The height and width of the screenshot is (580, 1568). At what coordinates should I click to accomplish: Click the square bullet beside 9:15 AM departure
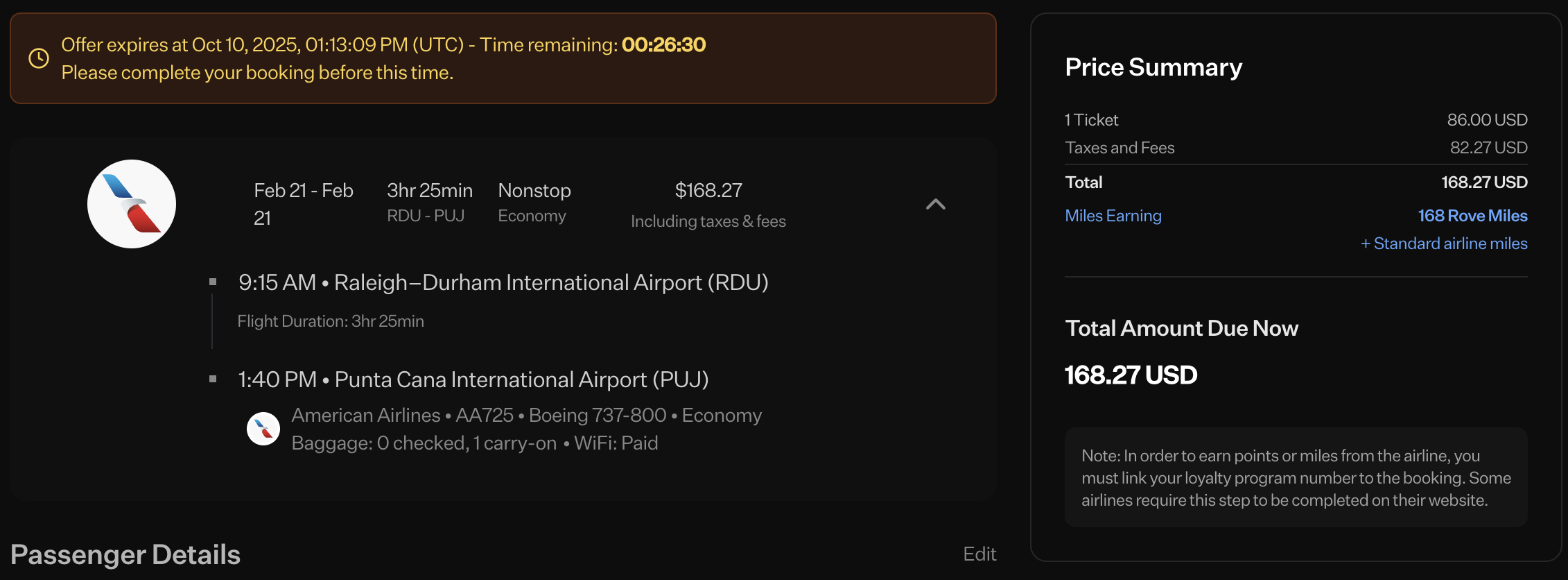point(213,282)
